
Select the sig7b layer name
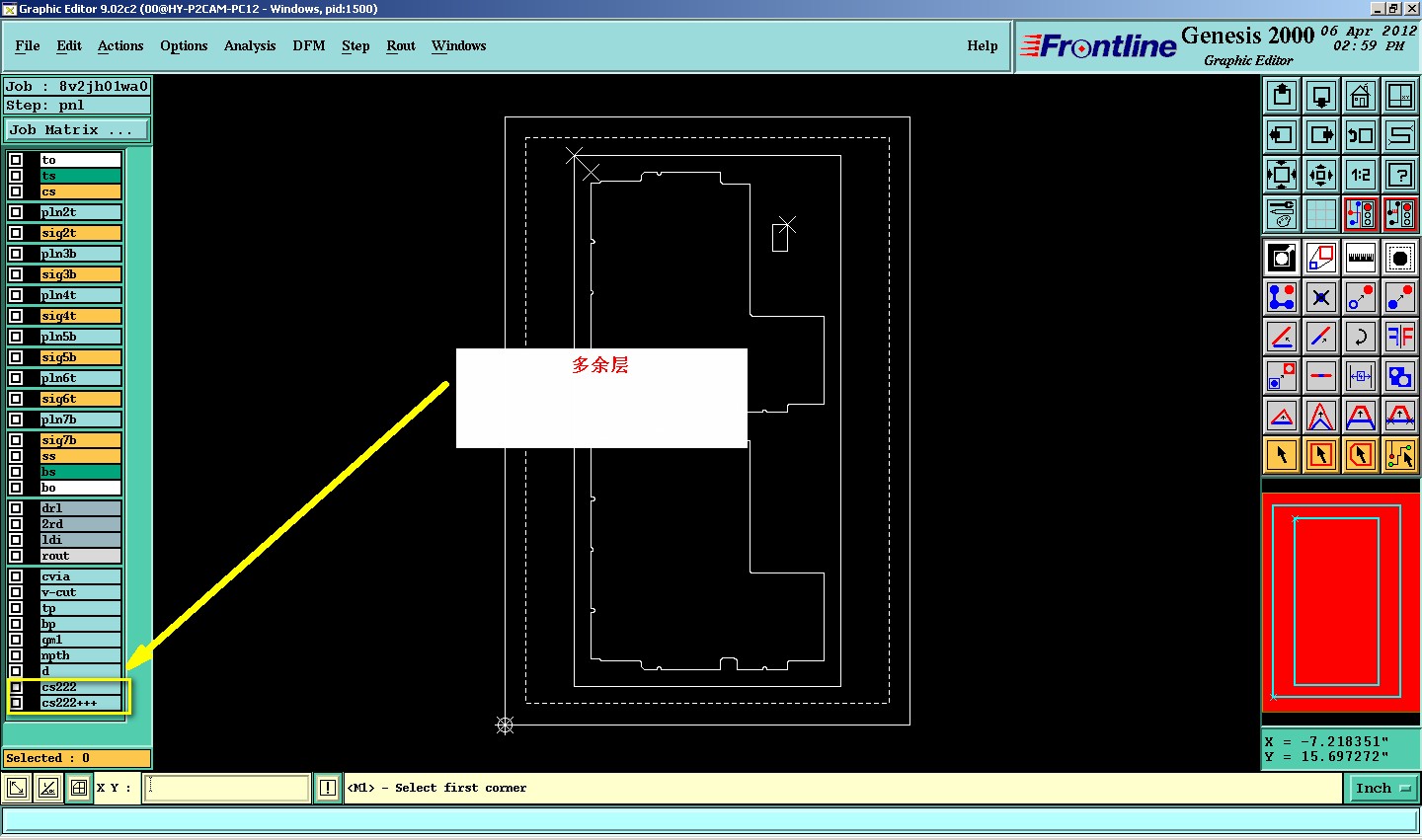point(80,440)
